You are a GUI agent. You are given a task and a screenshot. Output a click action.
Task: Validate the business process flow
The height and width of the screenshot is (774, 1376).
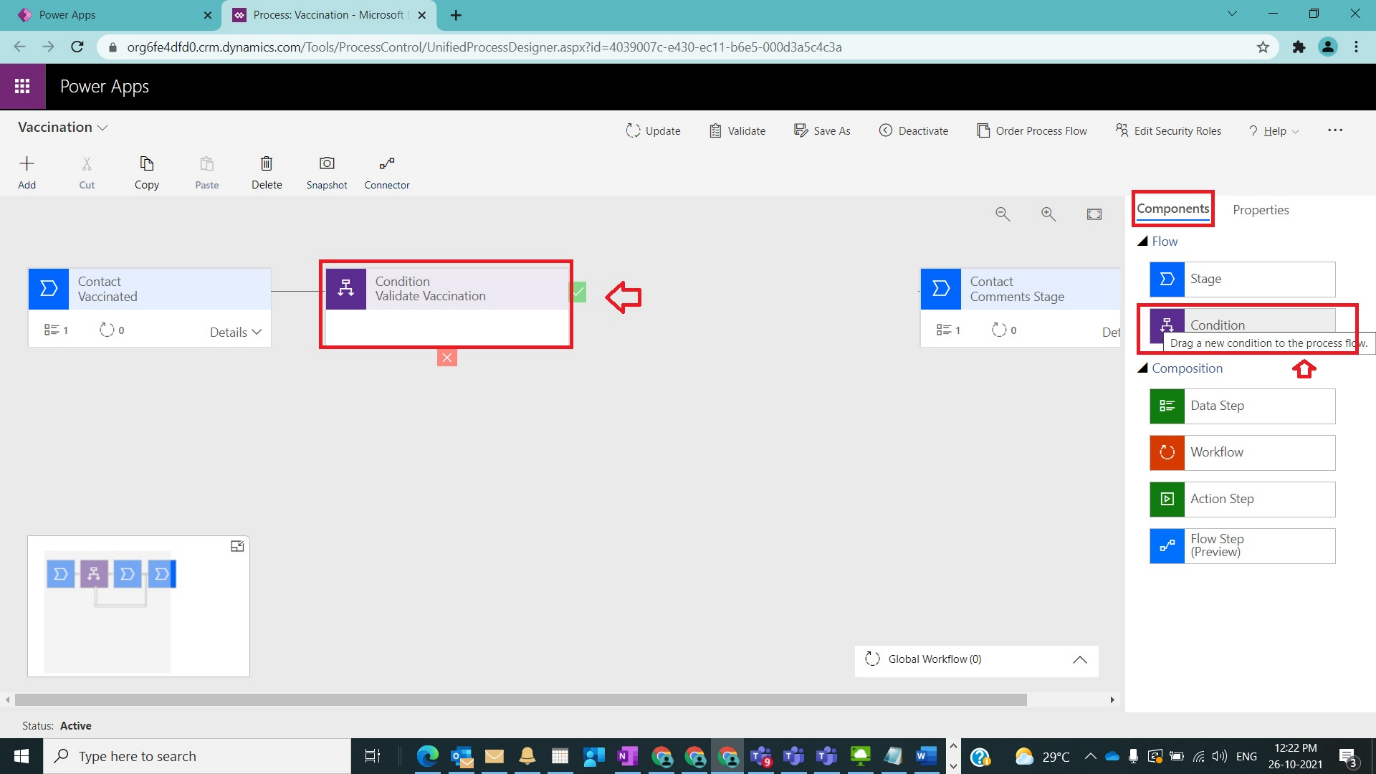(737, 130)
